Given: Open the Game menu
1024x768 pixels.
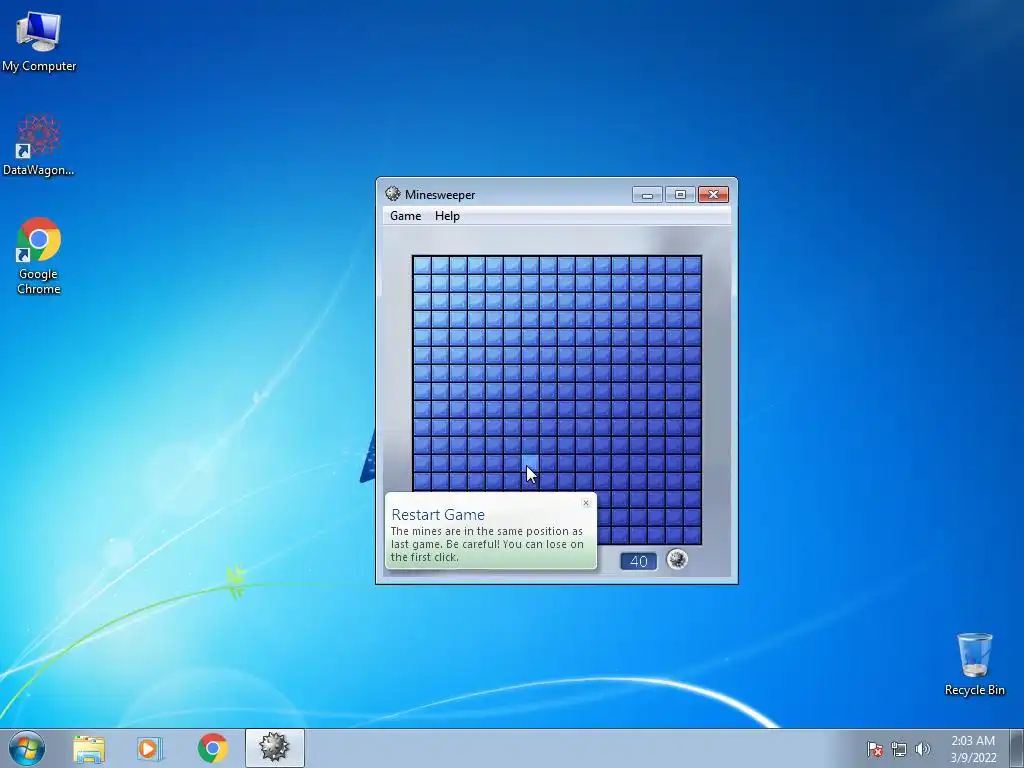Looking at the screenshot, I should pyautogui.click(x=406, y=216).
